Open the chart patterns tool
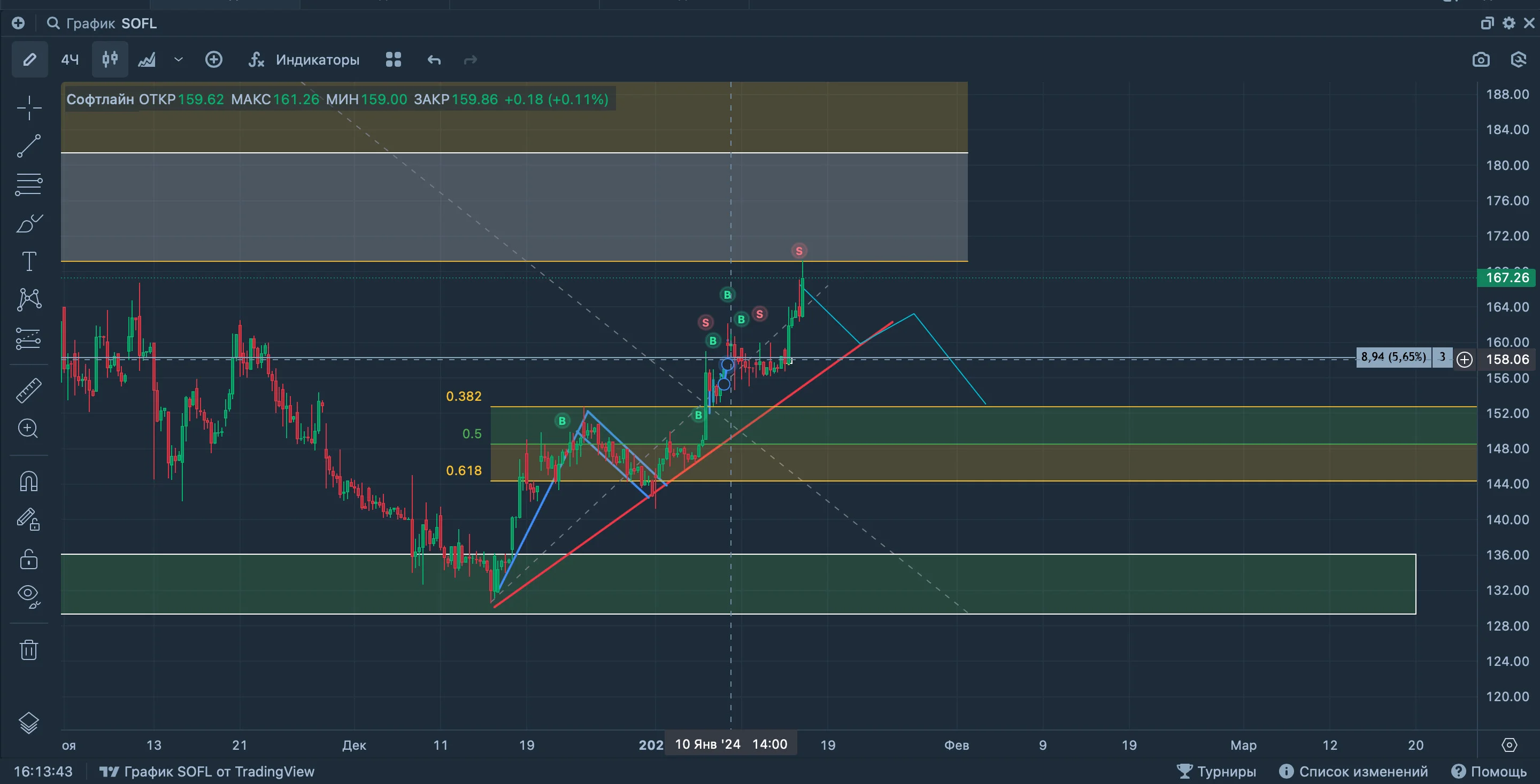1540x784 pixels. (x=29, y=299)
